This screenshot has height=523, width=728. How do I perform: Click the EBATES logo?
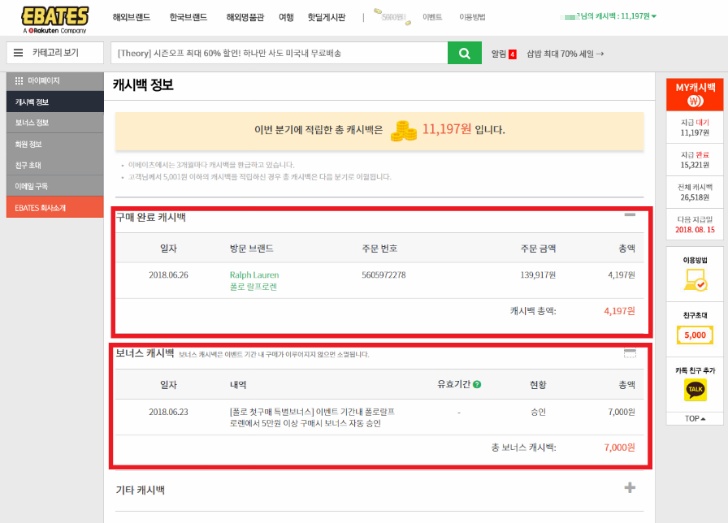pos(55,20)
